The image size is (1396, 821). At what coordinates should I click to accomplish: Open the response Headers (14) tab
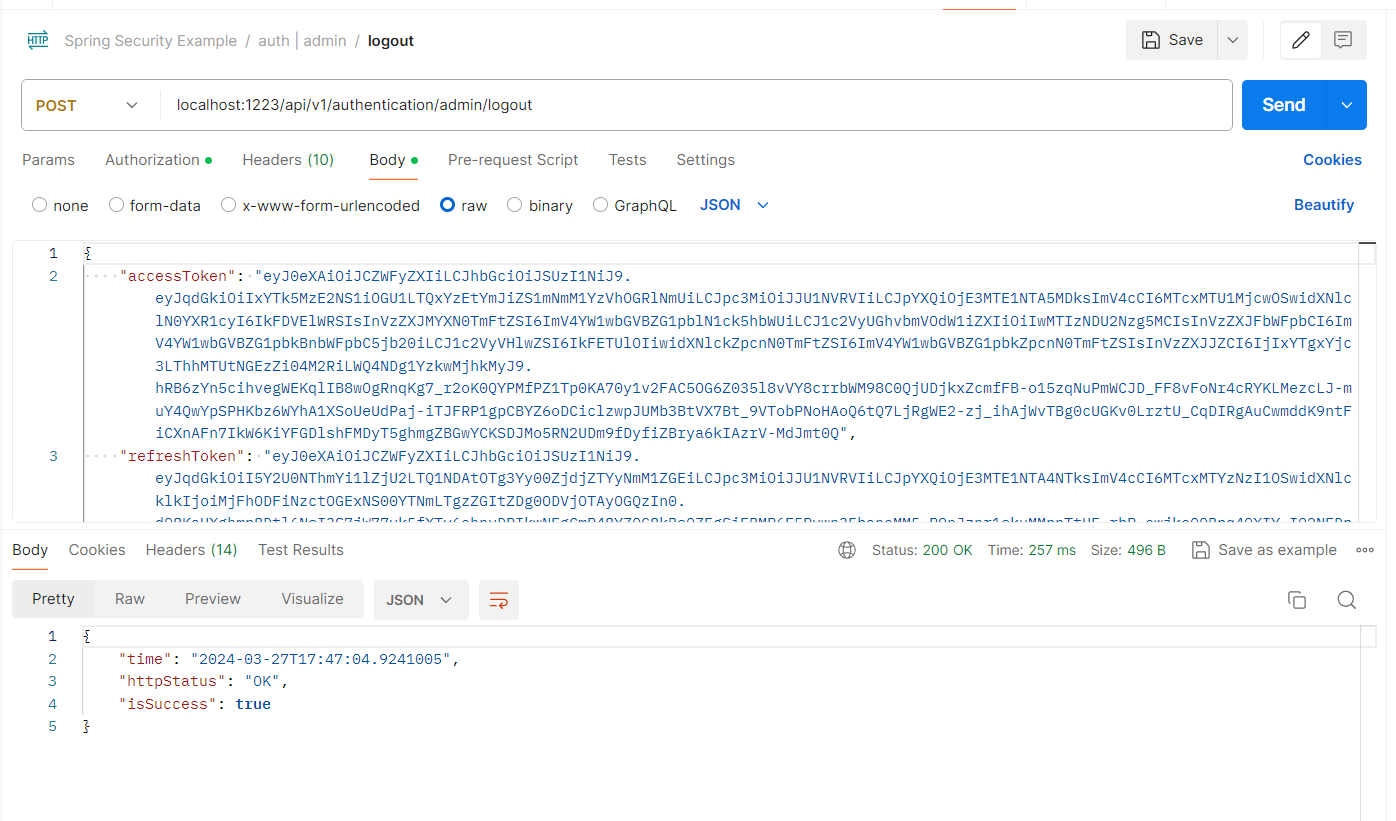click(x=191, y=550)
